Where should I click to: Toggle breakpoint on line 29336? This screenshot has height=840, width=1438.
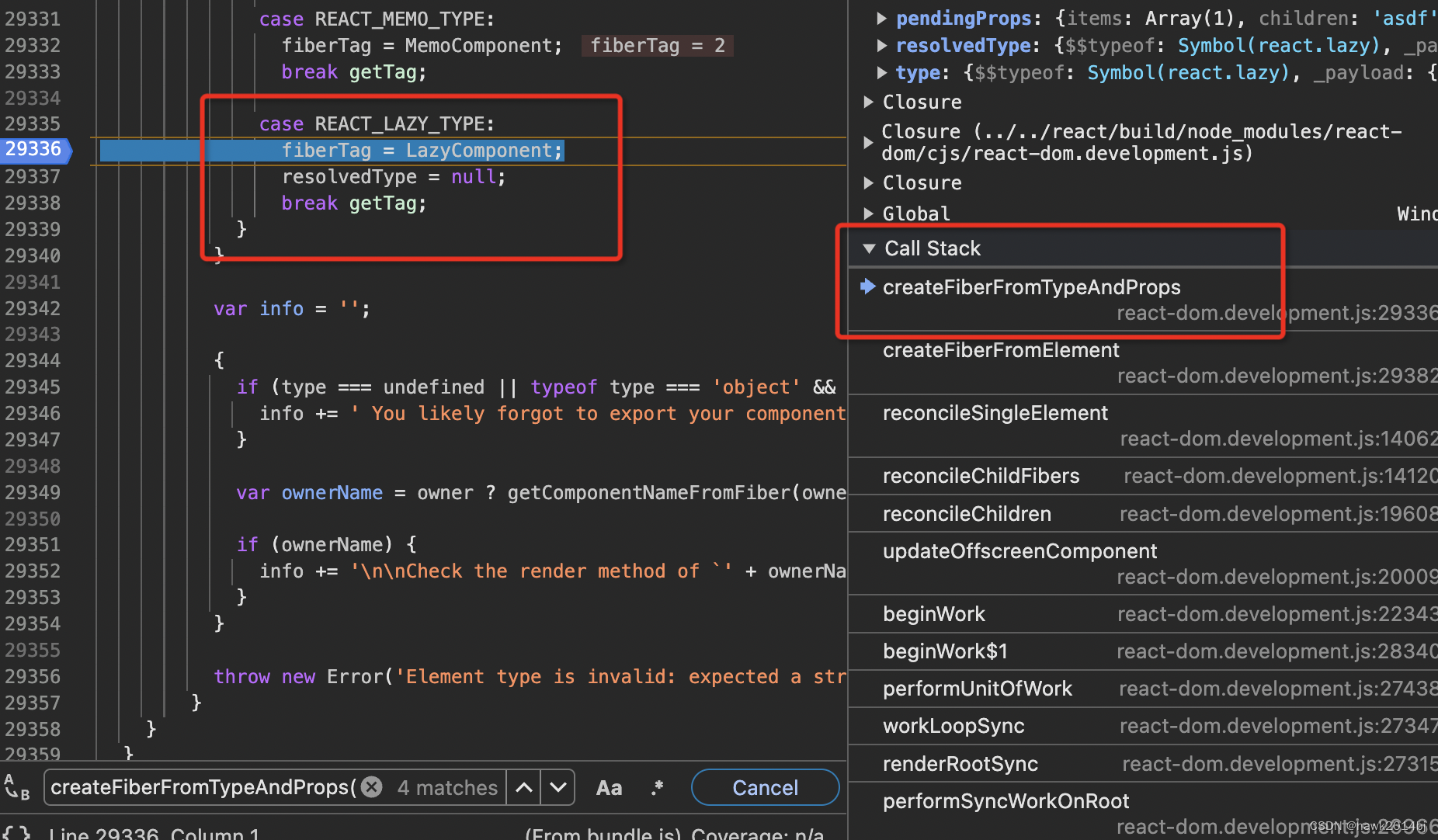point(35,149)
